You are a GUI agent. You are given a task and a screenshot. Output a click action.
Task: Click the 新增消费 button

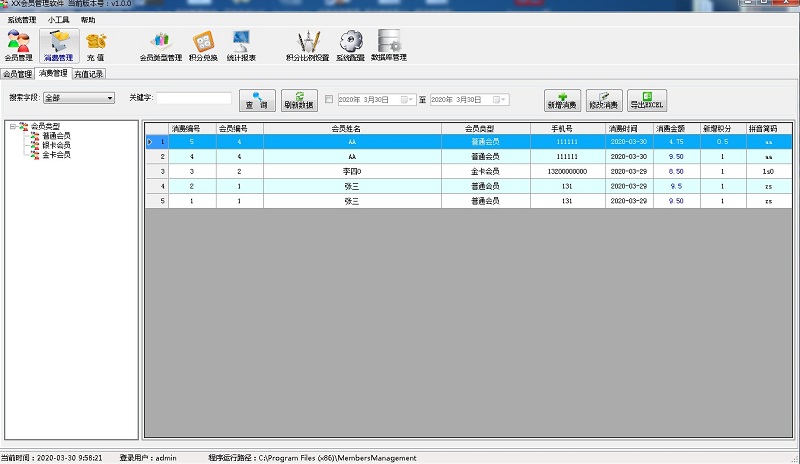pyautogui.click(x=562, y=99)
